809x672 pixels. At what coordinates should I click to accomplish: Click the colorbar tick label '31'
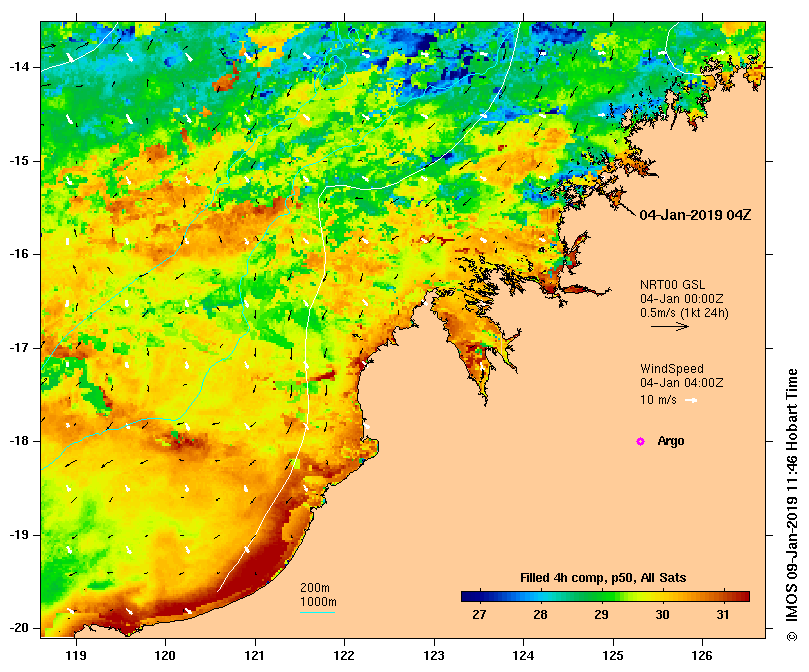coord(723,615)
